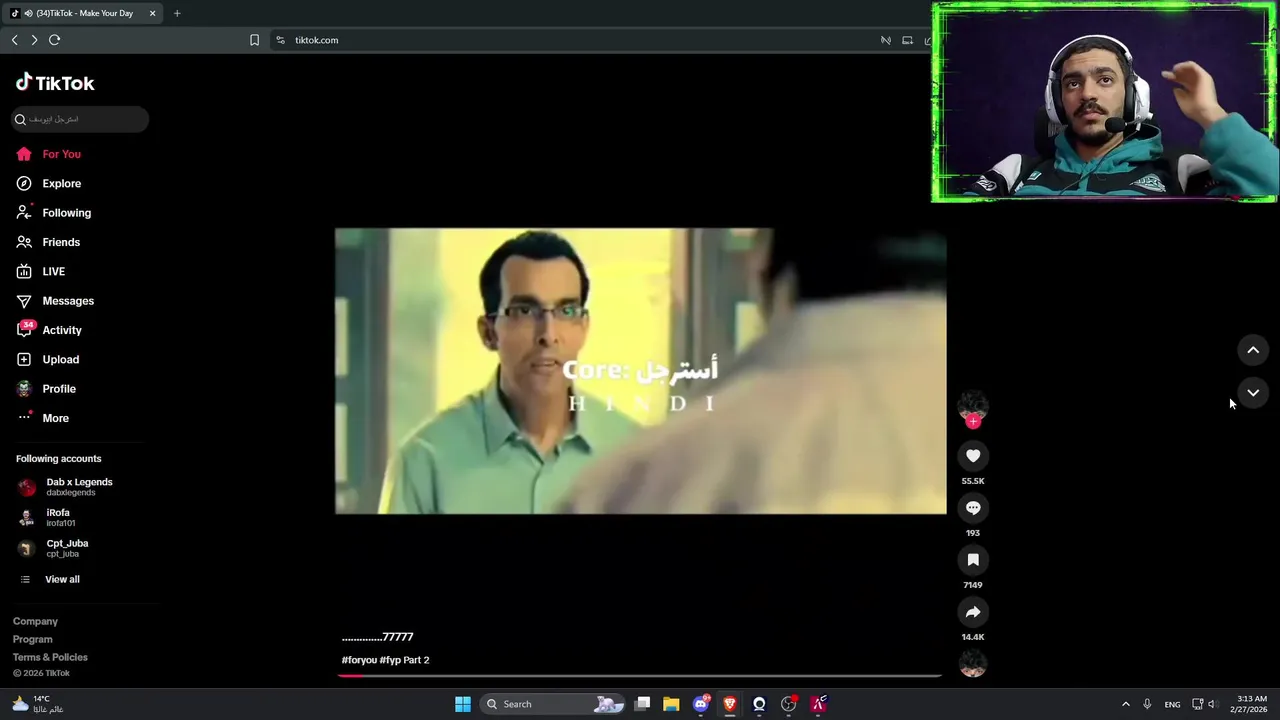Open the For You feed
The width and height of the screenshot is (1280, 720).
[49, 154]
